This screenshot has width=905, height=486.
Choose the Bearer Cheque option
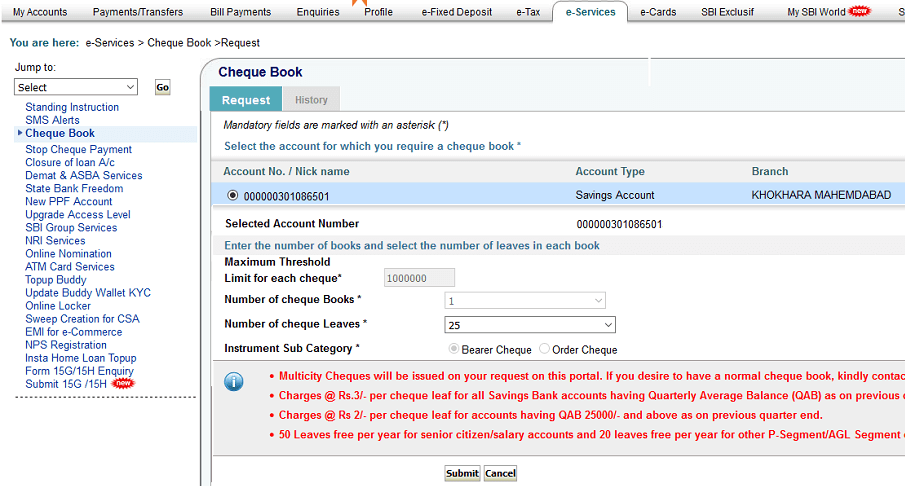(x=454, y=349)
